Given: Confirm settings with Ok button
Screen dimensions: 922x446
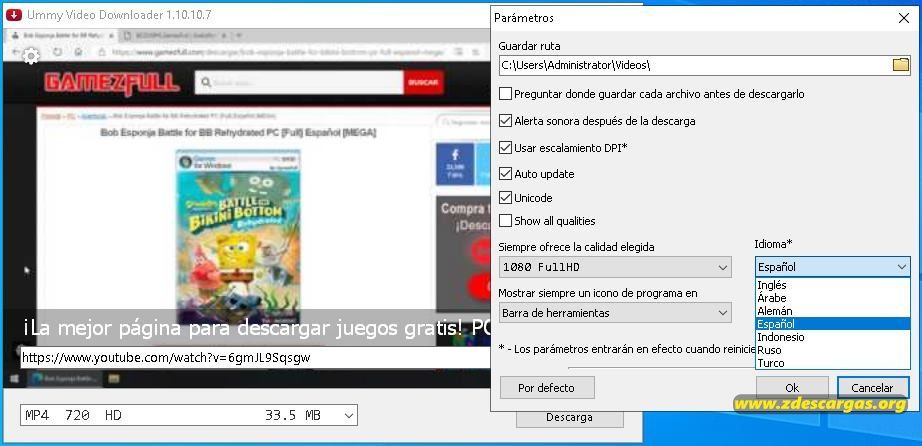Looking at the screenshot, I should tap(792, 388).
